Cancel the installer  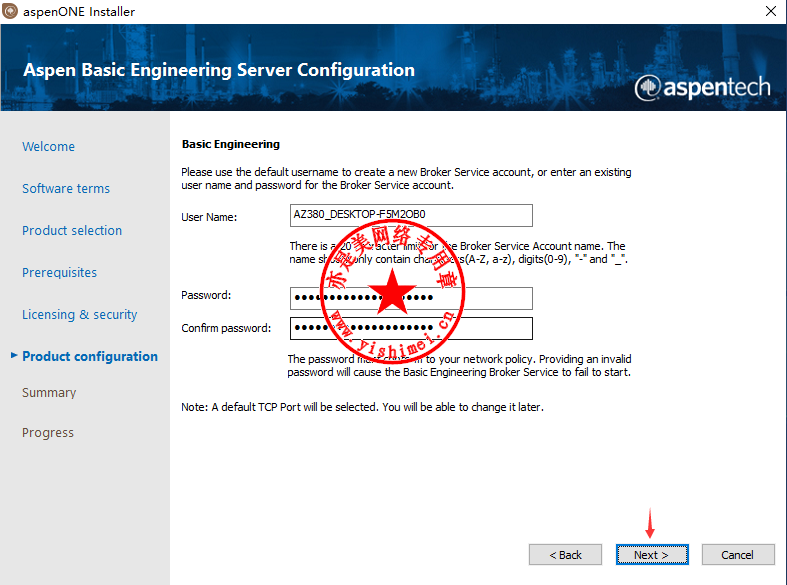pyautogui.click(x=738, y=554)
